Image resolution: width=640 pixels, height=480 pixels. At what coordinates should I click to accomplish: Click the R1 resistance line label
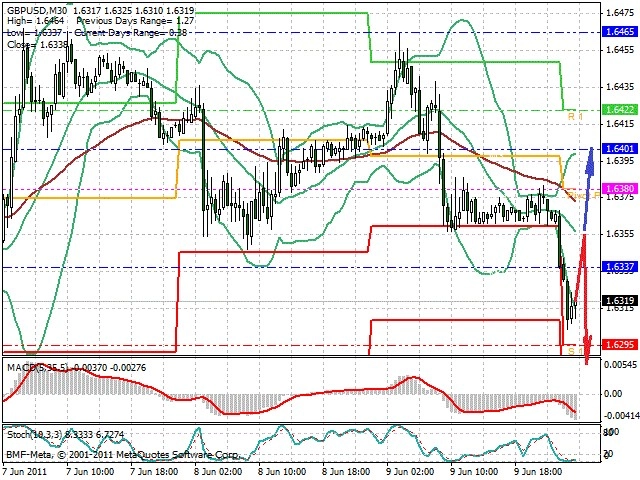576,117
